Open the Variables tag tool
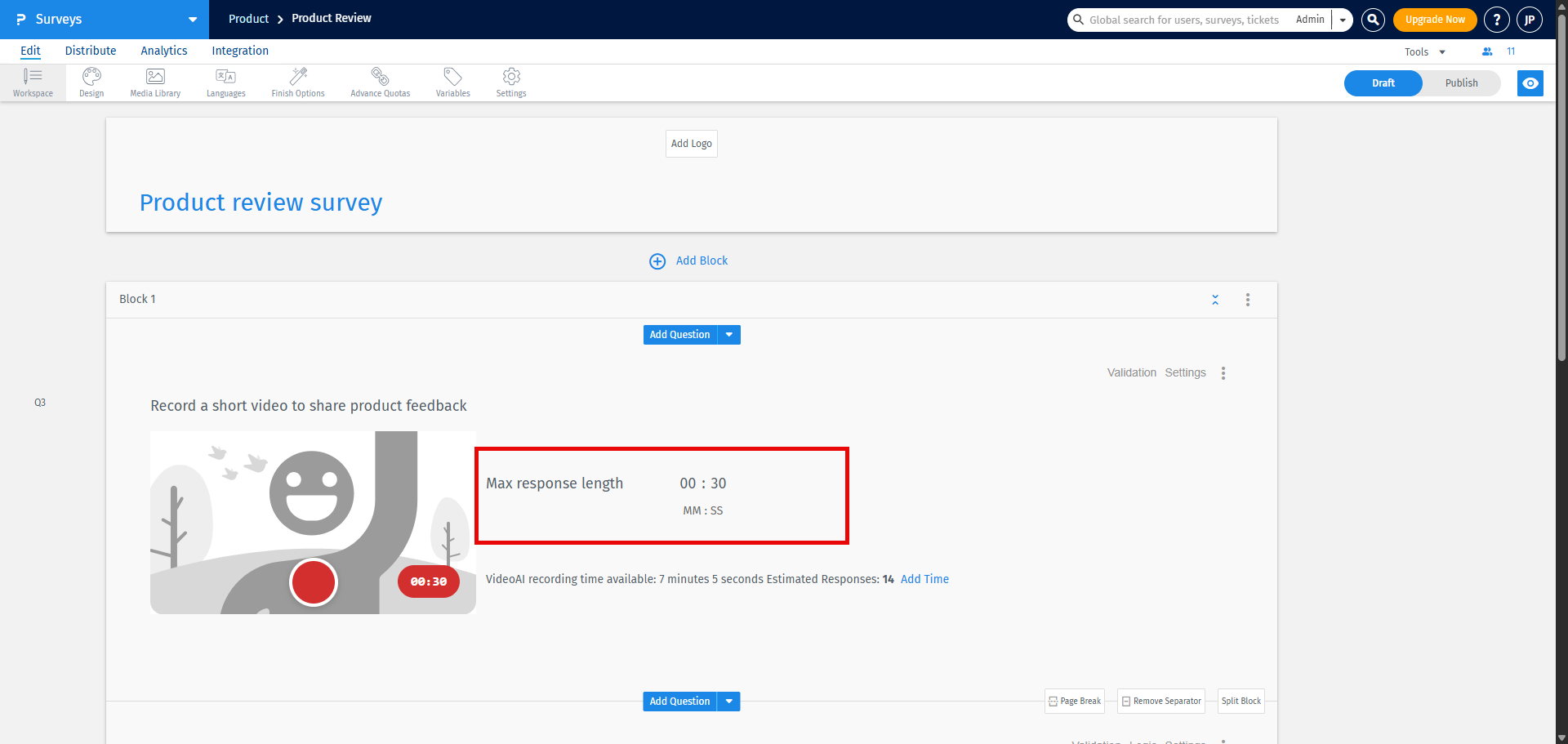 pyautogui.click(x=453, y=83)
